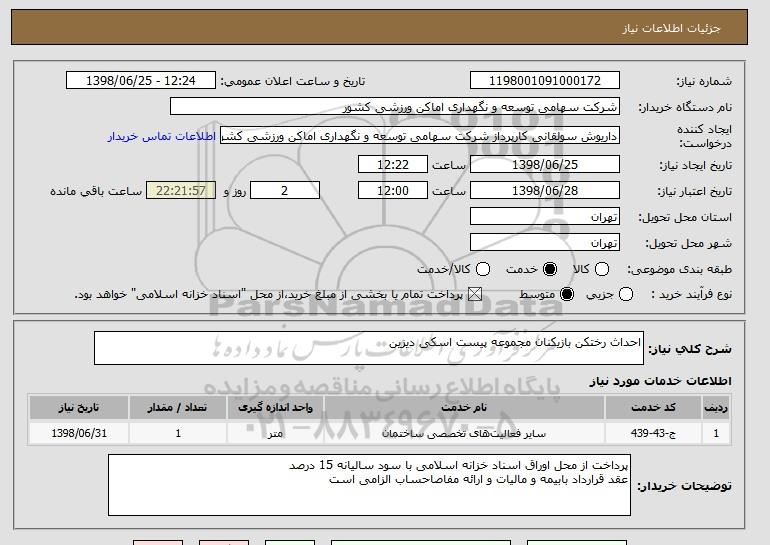
Task: Click the شماره نیاز field 1198001091000172
Action: tap(545, 81)
